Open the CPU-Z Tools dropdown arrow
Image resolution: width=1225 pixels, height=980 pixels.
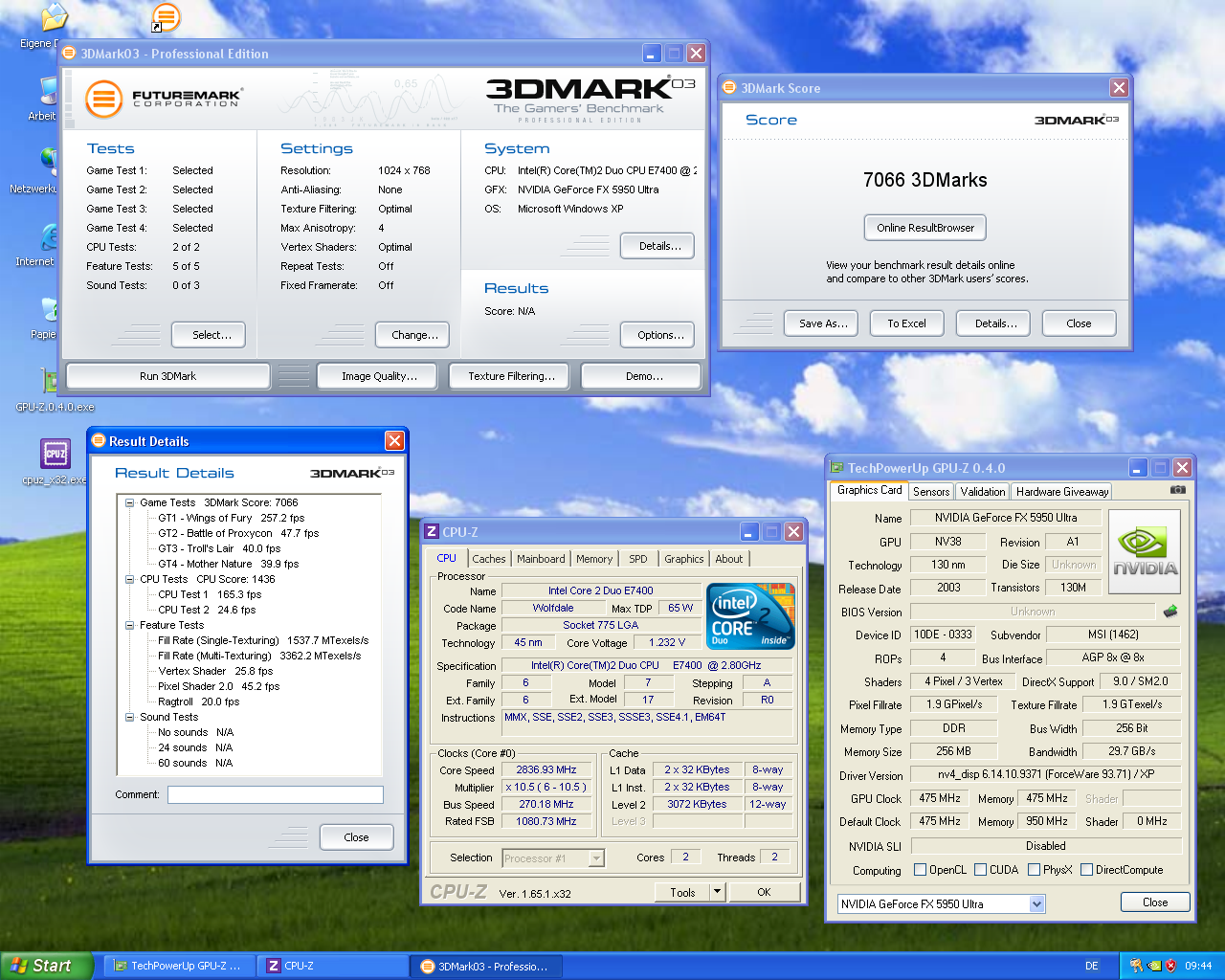pyautogui.click(x=717, y=892)
